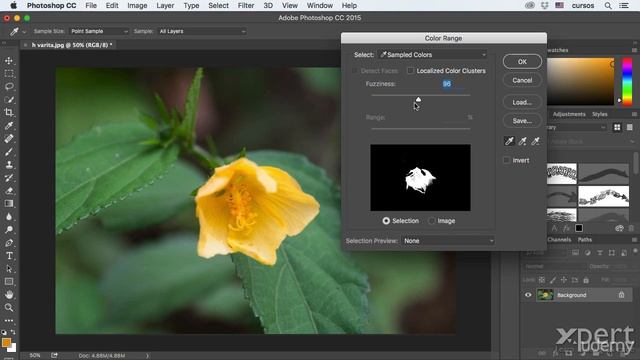The width and height of the screenshot is (640, 360).
Task: Check the Invert checkbox
Action: click(506, 160)
